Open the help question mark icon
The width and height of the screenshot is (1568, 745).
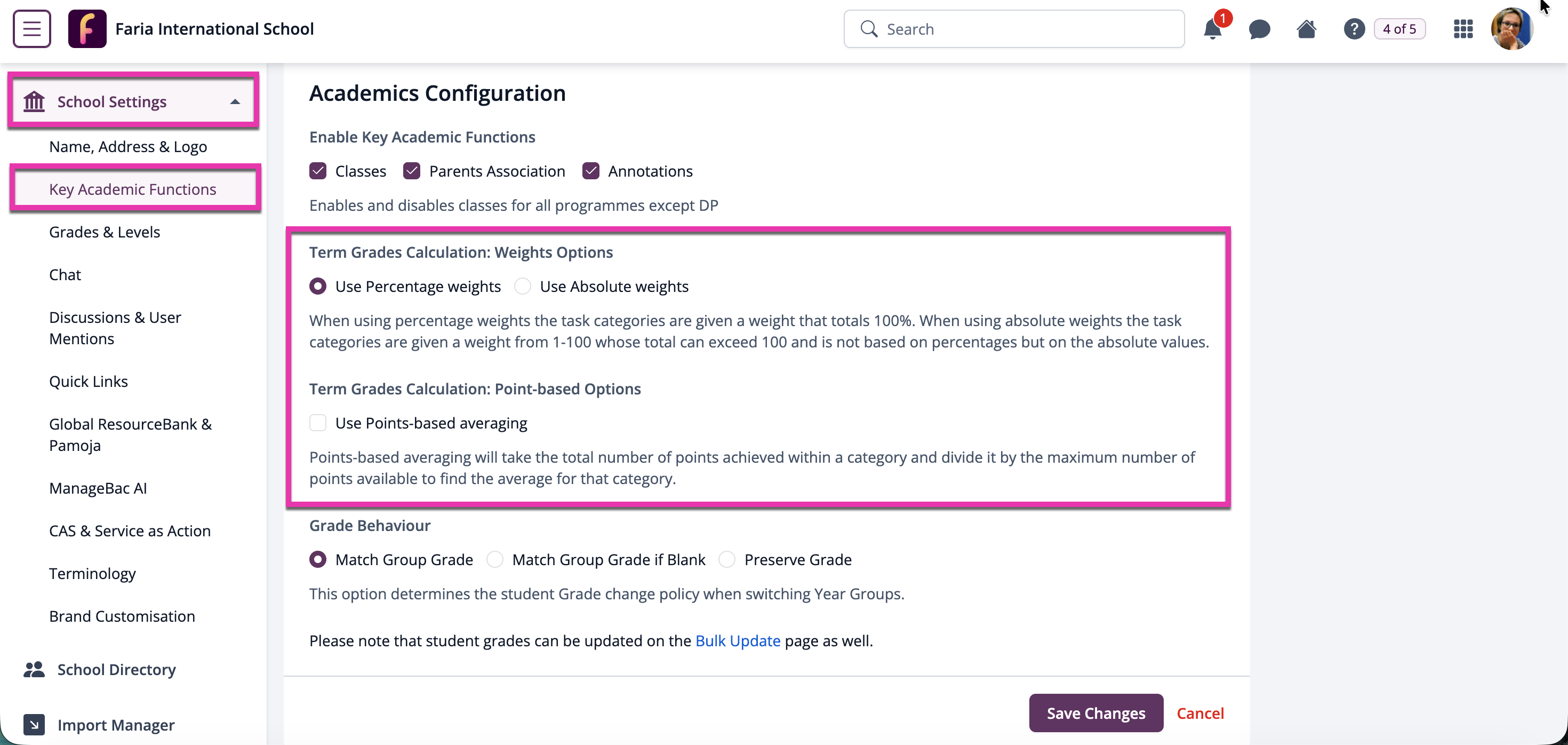click(x=1354, y=29)
